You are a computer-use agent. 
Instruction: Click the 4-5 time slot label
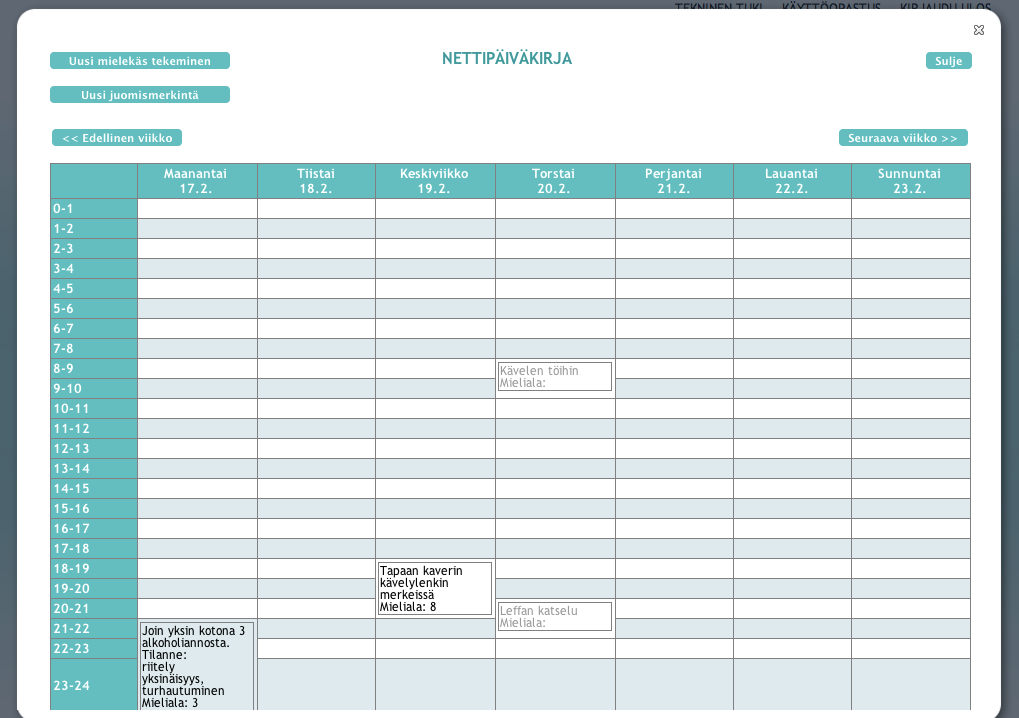tap(94, 288)
